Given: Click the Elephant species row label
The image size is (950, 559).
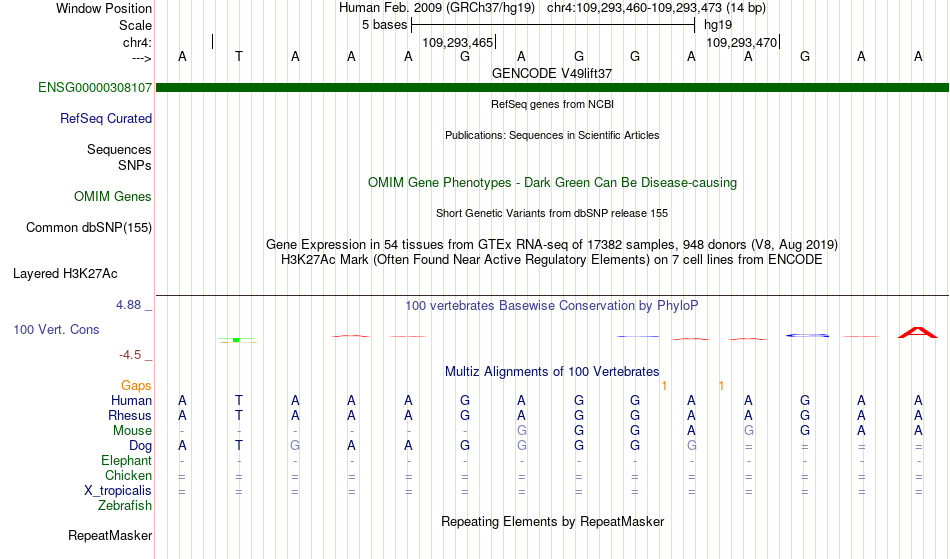Looking at the screenshot, I should [x=126, y=460].
